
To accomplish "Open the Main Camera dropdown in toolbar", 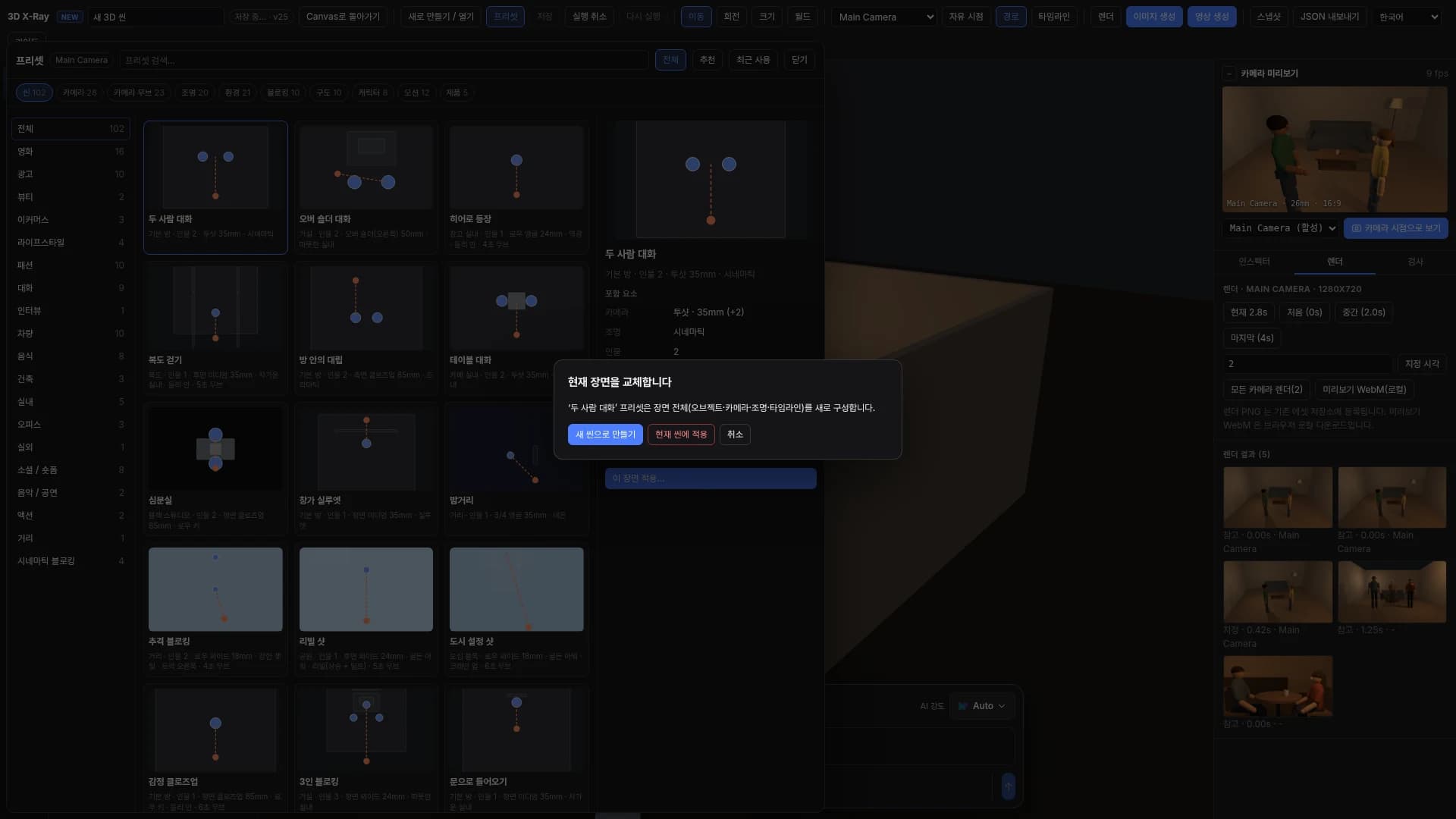I will click(884, 17).
